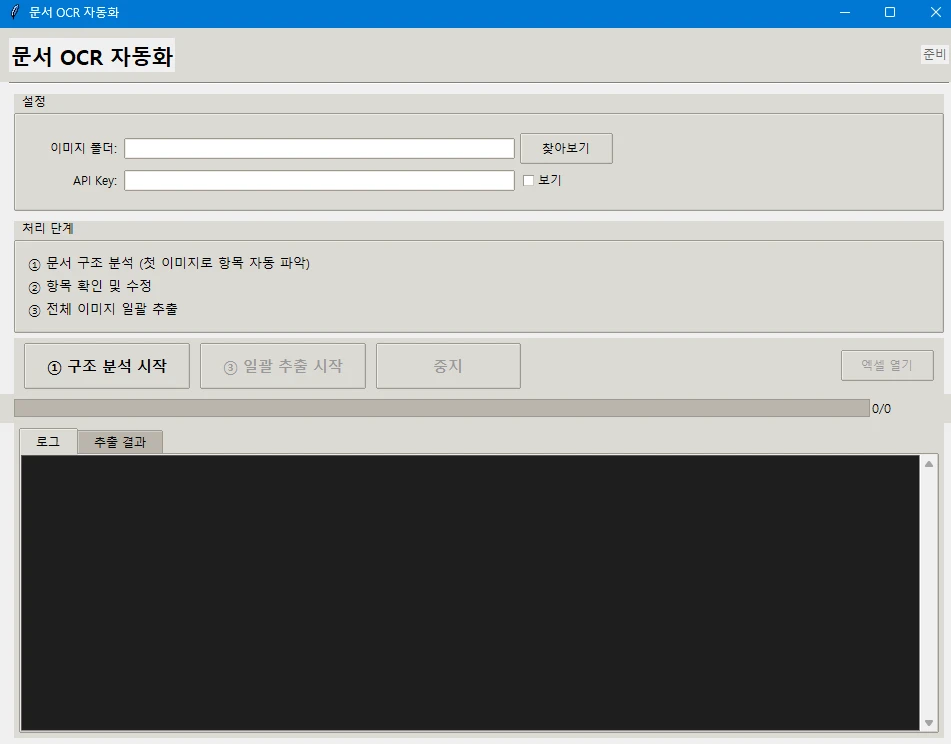Open Excel with the 엑셀 열기 button
Viewport: 951px width, 744px height.
(887, 366)
